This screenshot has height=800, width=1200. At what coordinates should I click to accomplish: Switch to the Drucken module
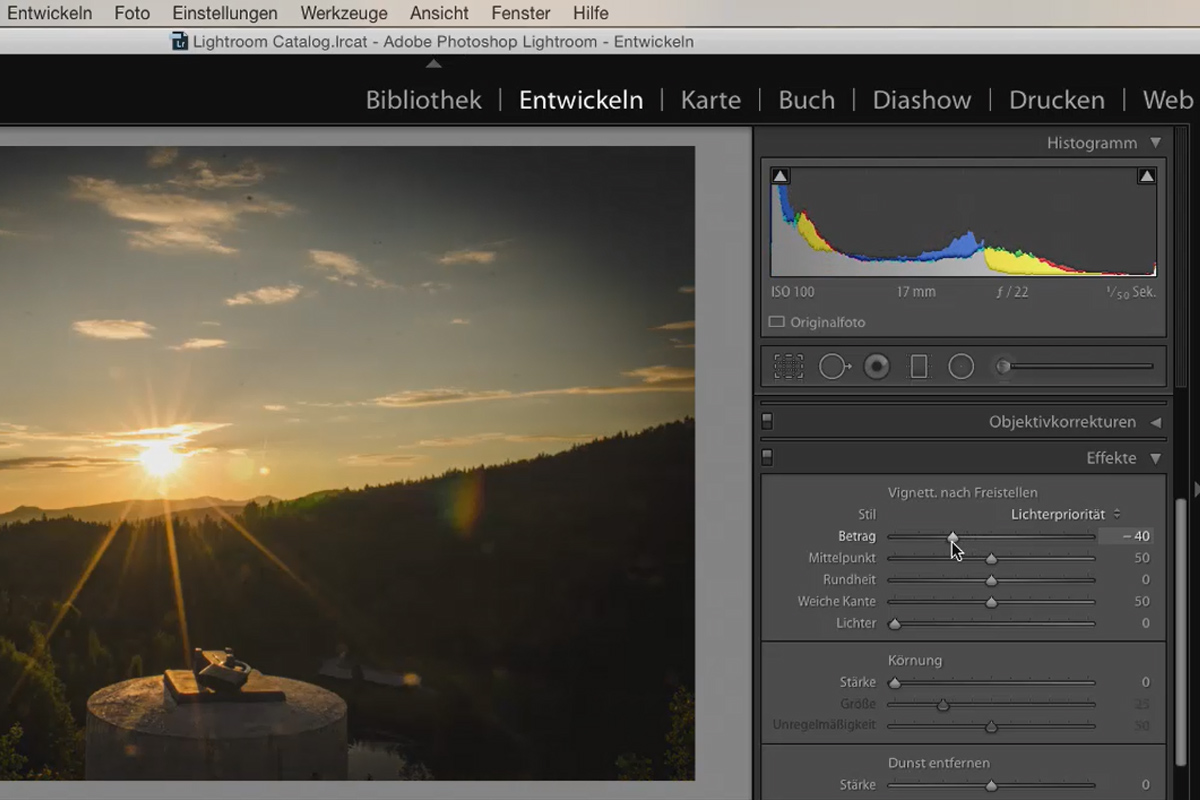[1057, 100]
